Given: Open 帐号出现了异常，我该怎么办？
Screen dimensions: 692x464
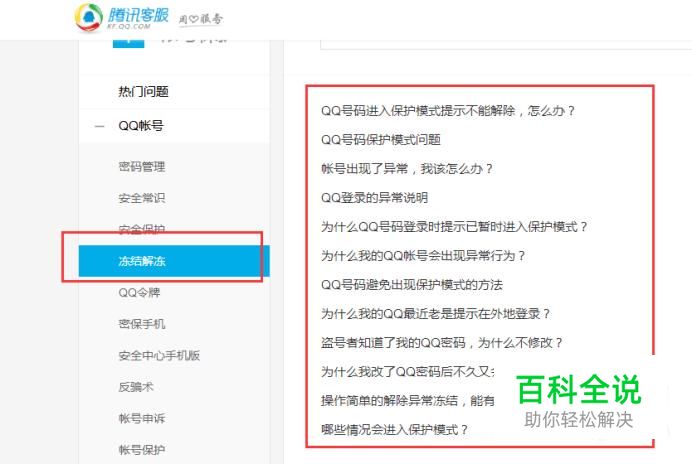Looking at the screenshot, I should click(406, 169).
